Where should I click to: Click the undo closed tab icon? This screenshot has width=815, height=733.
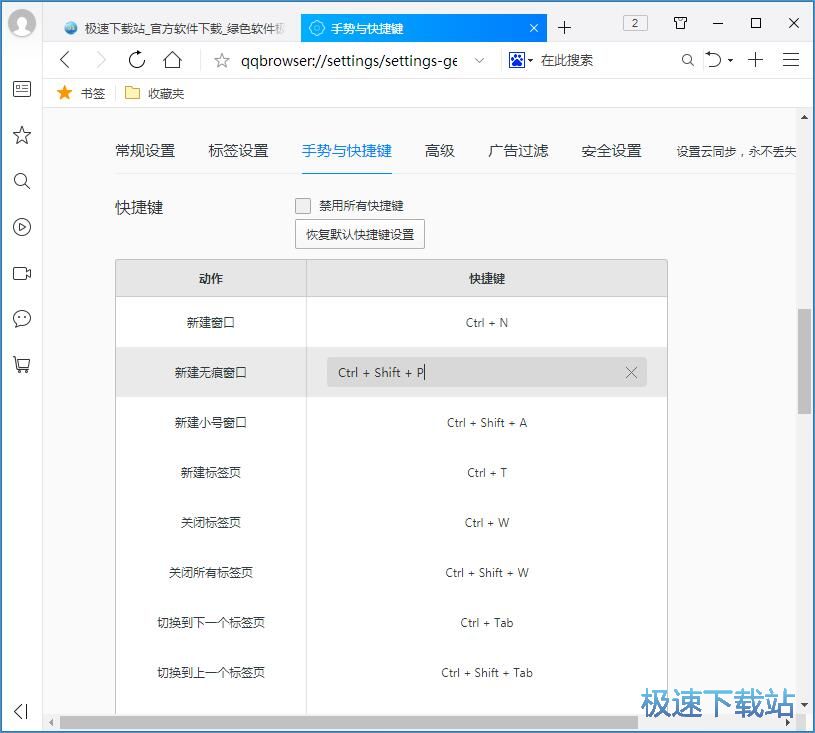point(714,60)
